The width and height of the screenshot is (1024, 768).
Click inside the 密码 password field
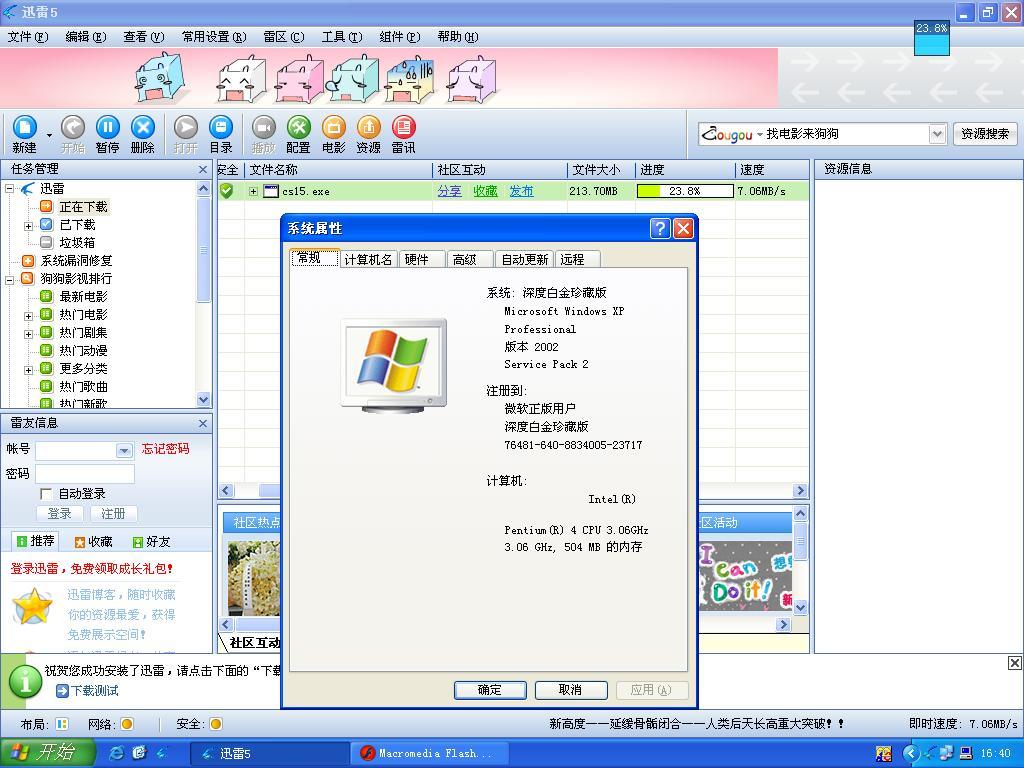[85, 473]
